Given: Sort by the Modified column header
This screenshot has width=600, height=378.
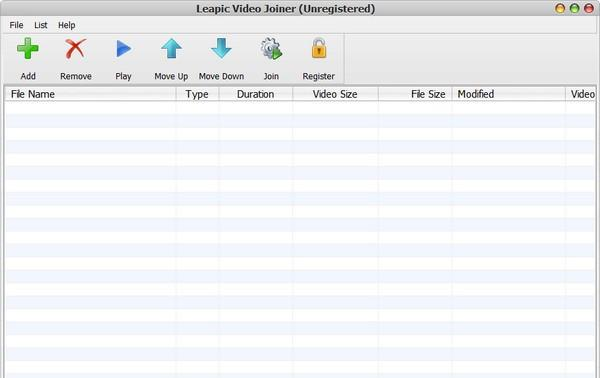Looking at the screenshot, I should point(509,94).
